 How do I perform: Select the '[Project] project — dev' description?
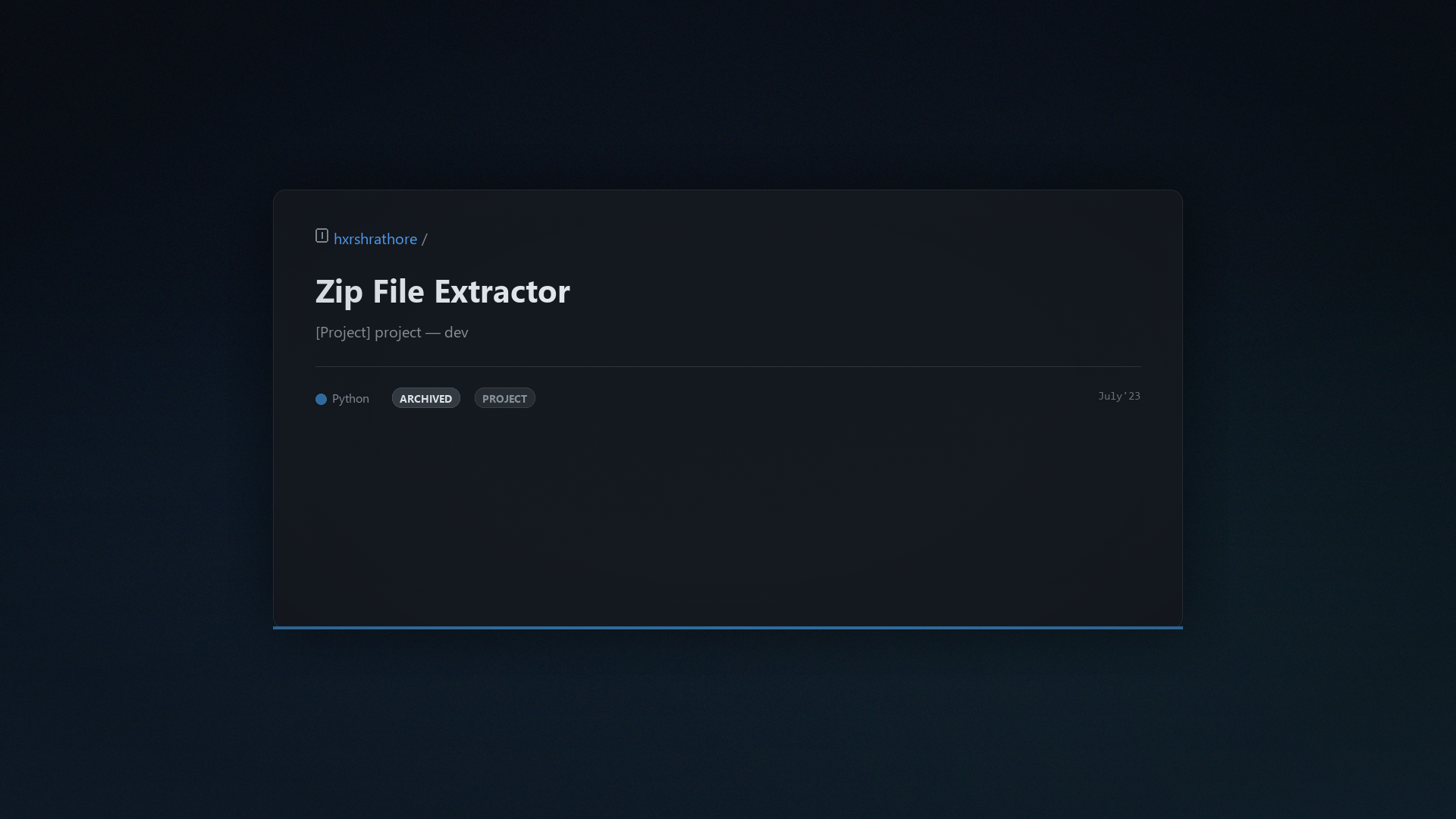coord(391,332)
